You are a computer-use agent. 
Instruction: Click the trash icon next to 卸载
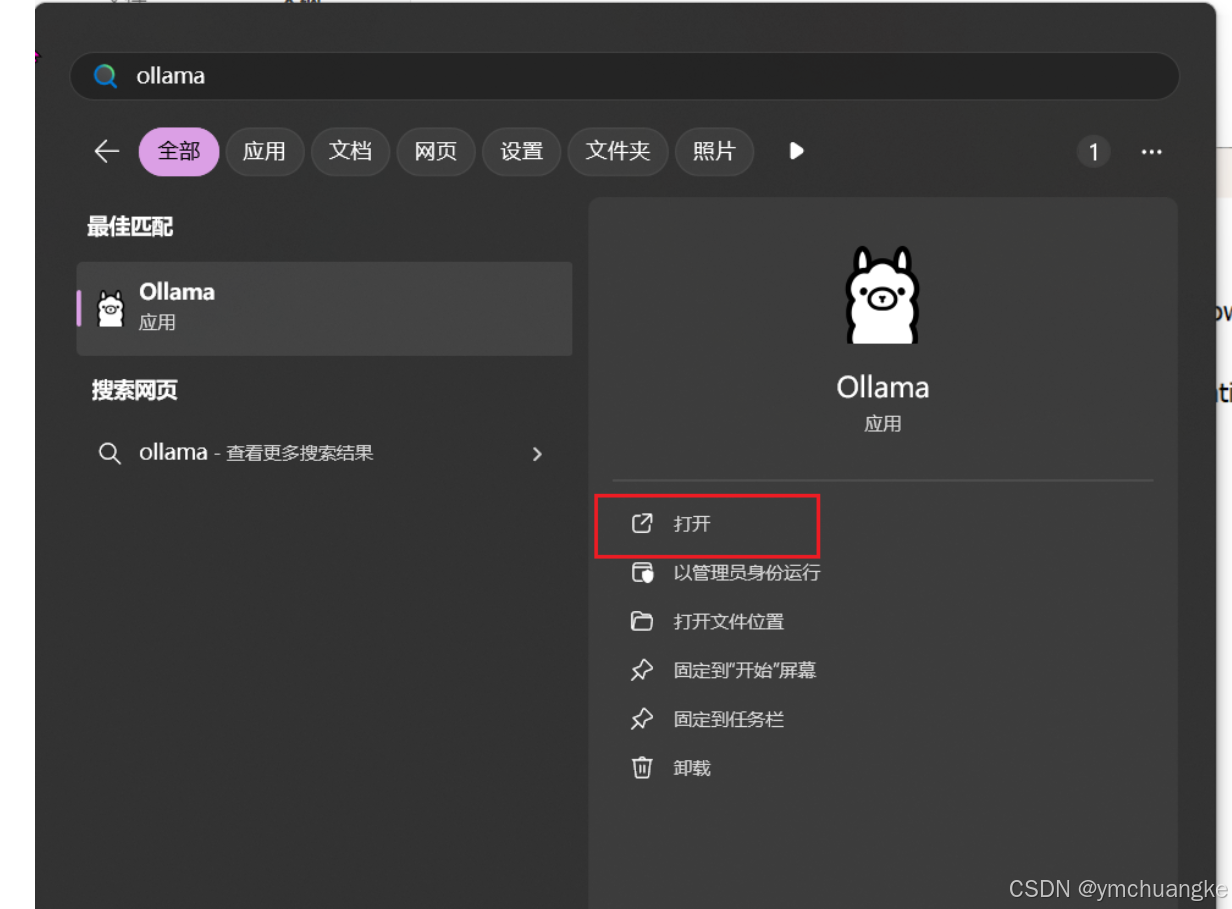[x=642, y=767]
